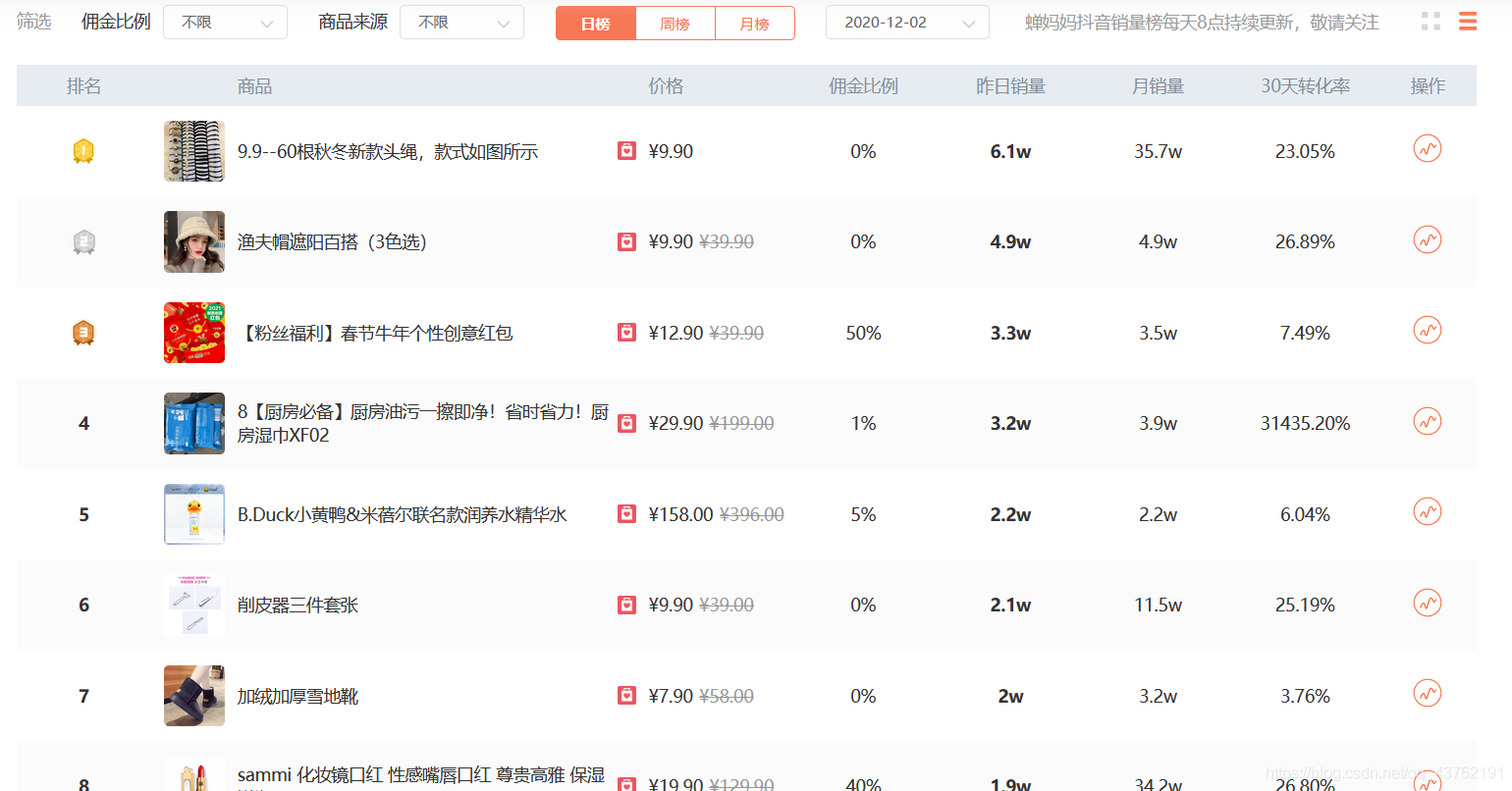1512x791 pixels.
Task: Open the date picker showing 2020-12-02
Action: [x=907, y=22]
